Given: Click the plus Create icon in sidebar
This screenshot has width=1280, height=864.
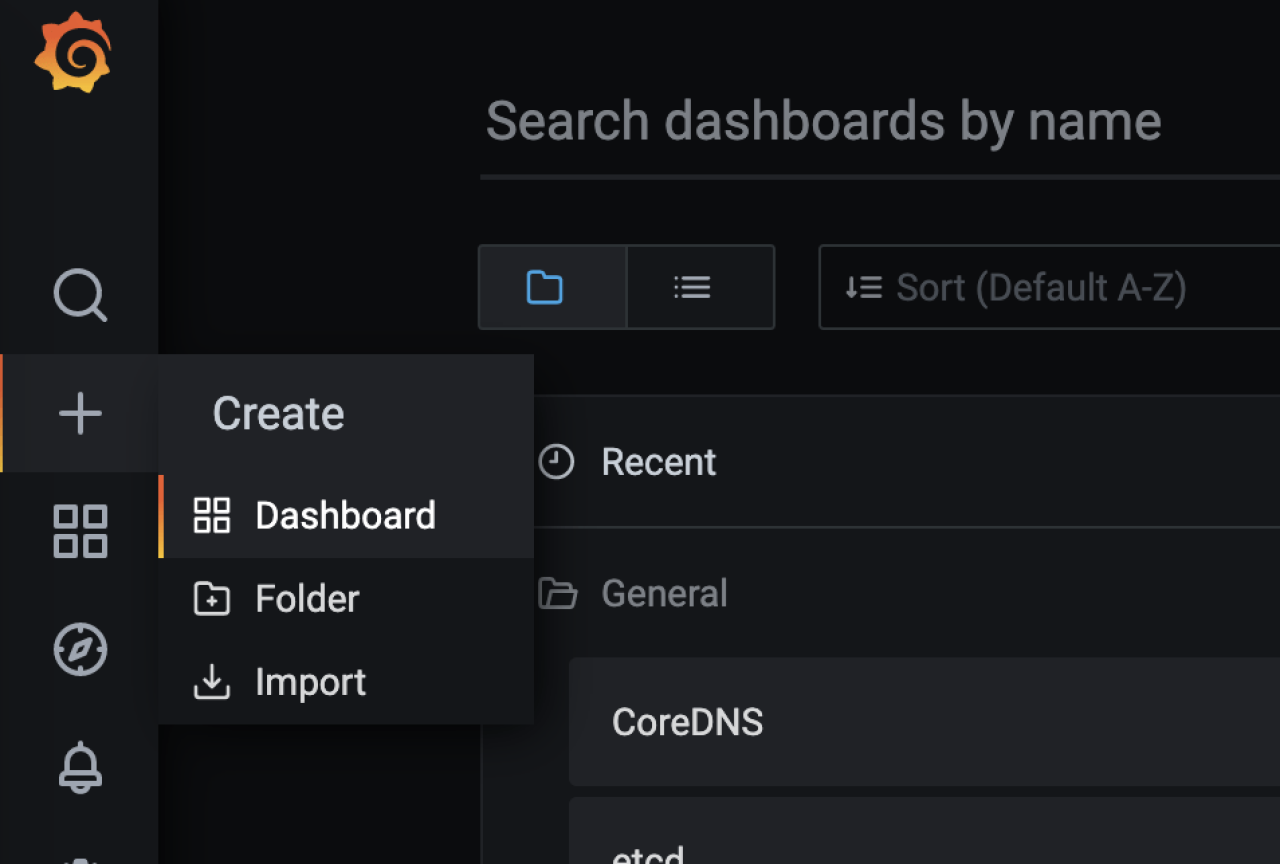Looking at the screenshot, I should coord(80,413).
